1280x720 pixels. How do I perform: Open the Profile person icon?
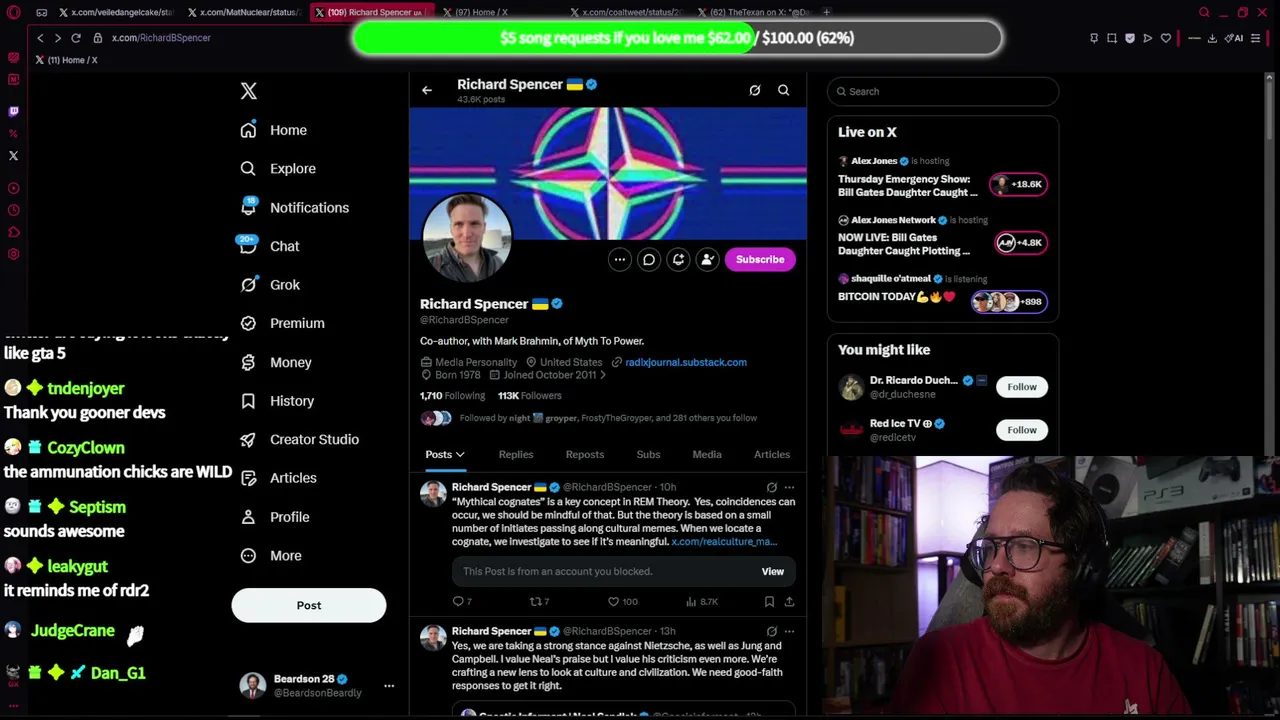point(248,517)
